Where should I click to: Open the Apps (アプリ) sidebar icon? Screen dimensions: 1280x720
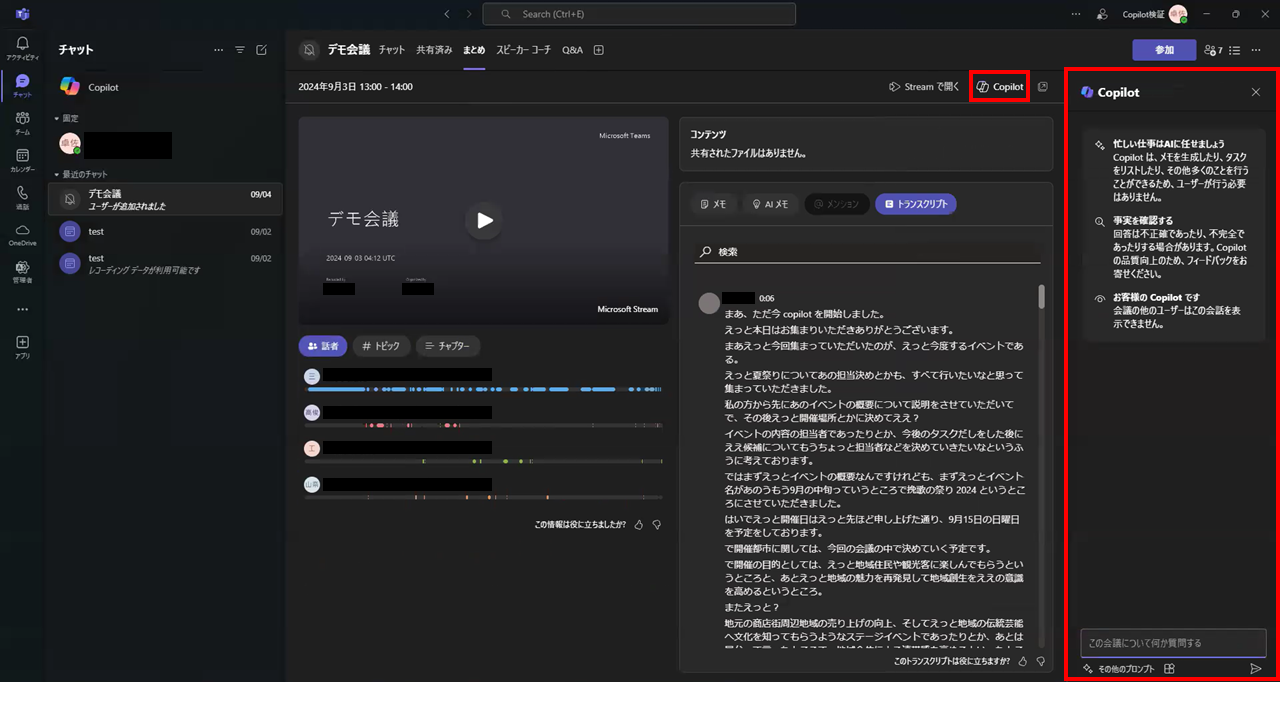[x=22, y=346]
